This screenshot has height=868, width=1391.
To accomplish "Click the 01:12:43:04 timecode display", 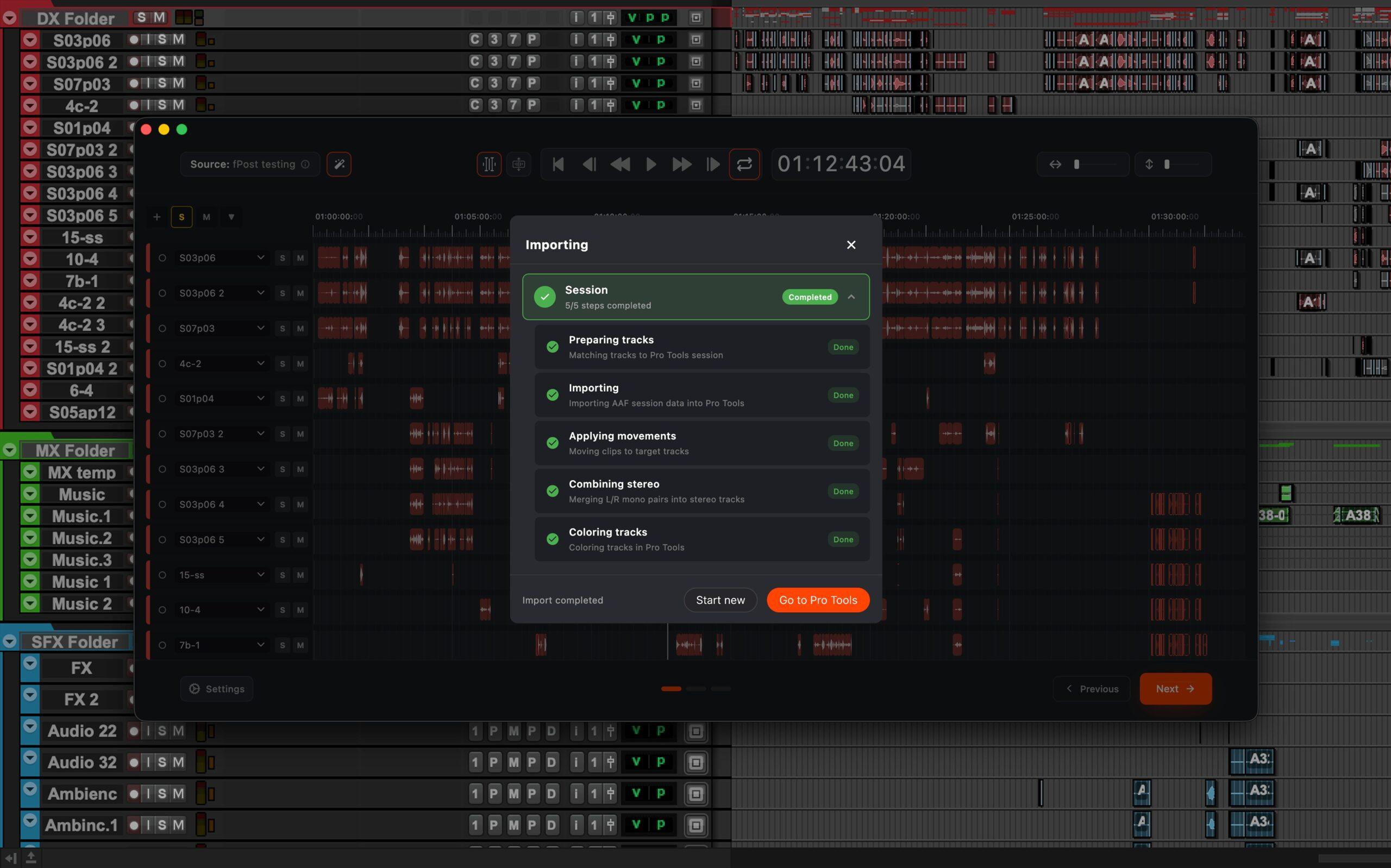I will coord(841,164).
